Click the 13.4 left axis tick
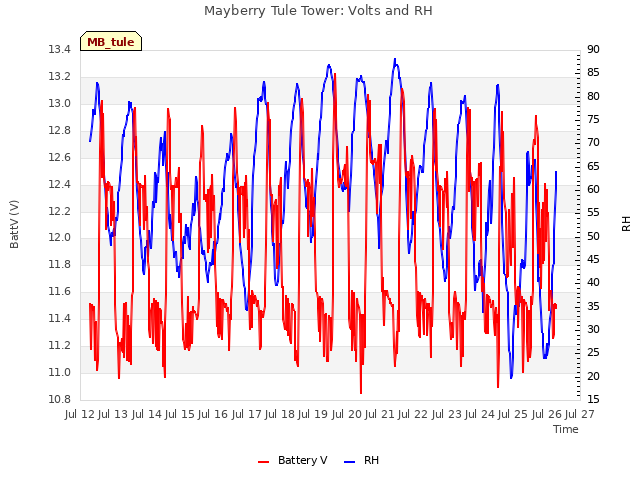The image size is (640, 480). click(x=60, y=50)
